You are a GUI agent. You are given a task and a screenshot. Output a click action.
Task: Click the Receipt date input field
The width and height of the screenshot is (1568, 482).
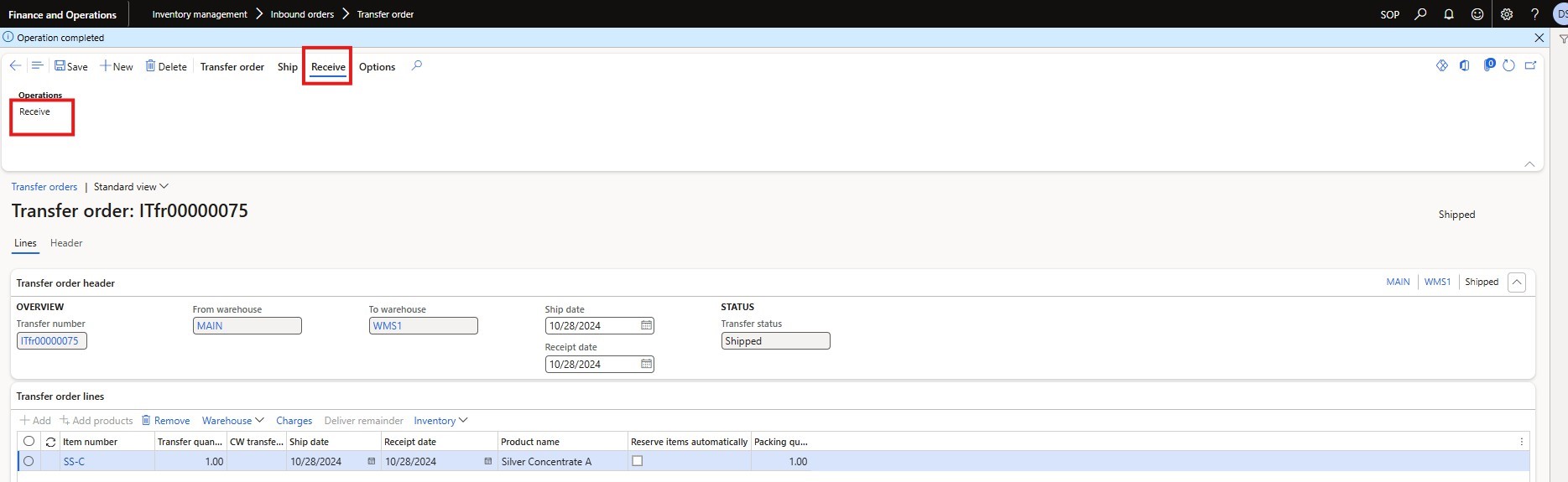[592, 365]
